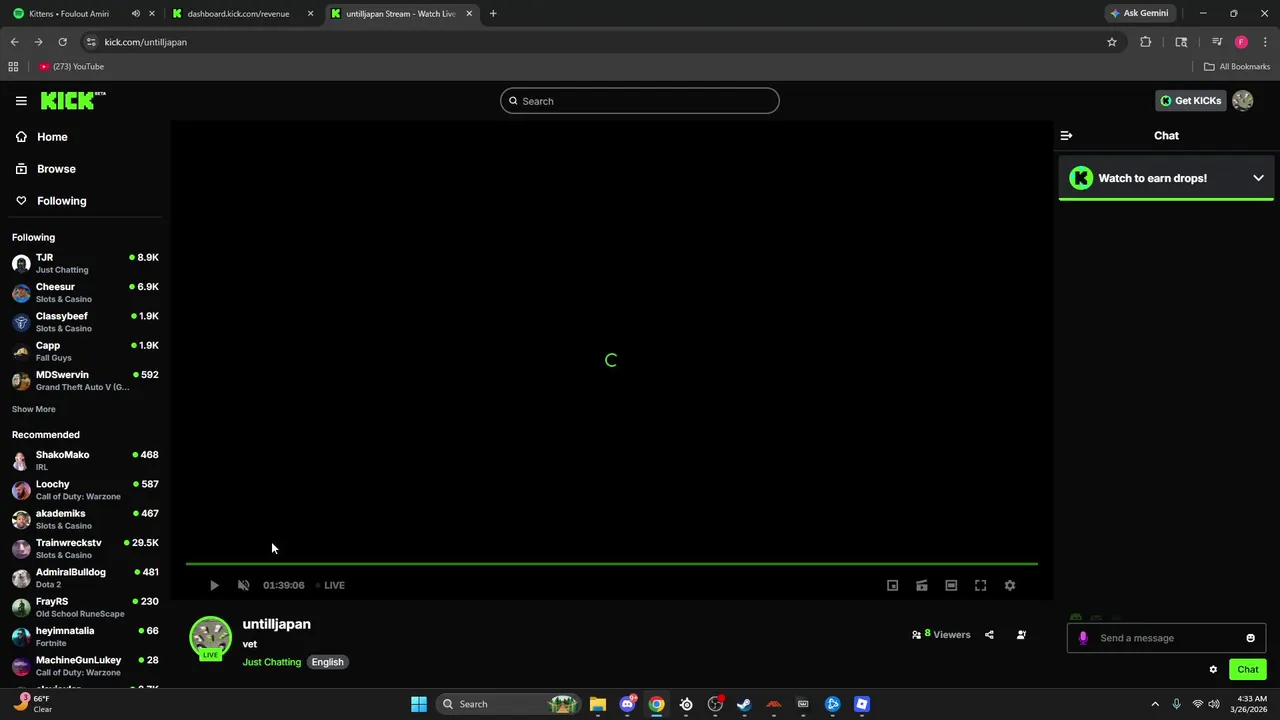The width and height of the screenshot is (1280, 720).
Task: Expand Show More followed channels
Action: coord(34,409)
